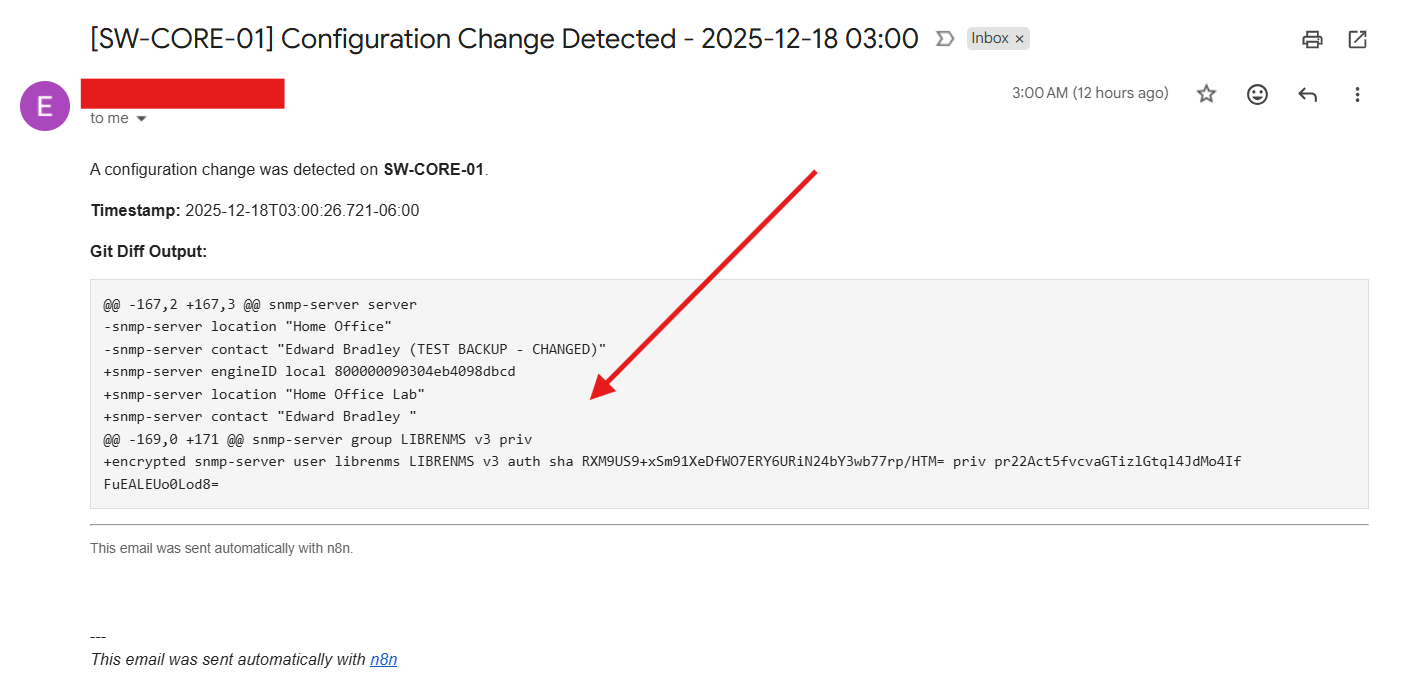Screen dimensions: 1402x680
Task: Click the 3:00 AM received timestamp
Action: pos(1089,93)
